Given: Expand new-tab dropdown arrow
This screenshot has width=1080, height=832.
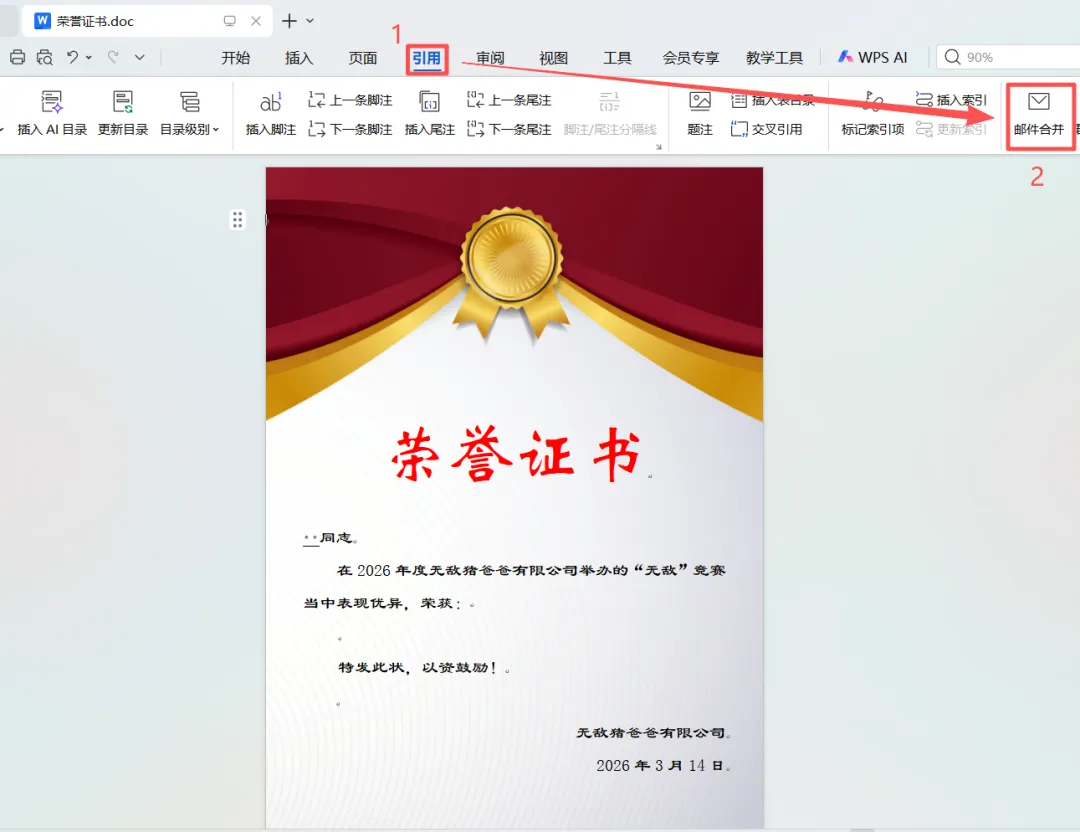Looking at the screenshot, I should 310,21.
